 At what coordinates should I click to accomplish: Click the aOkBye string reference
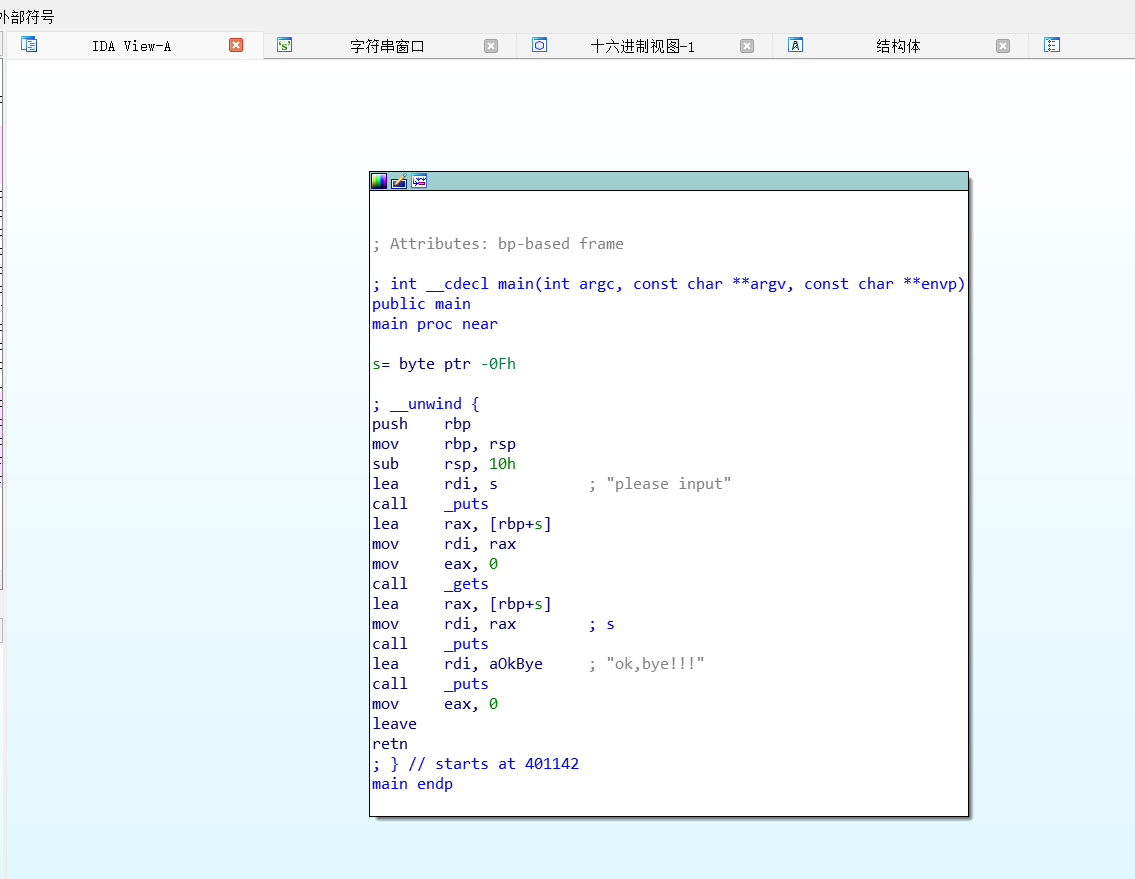[515, 664]
